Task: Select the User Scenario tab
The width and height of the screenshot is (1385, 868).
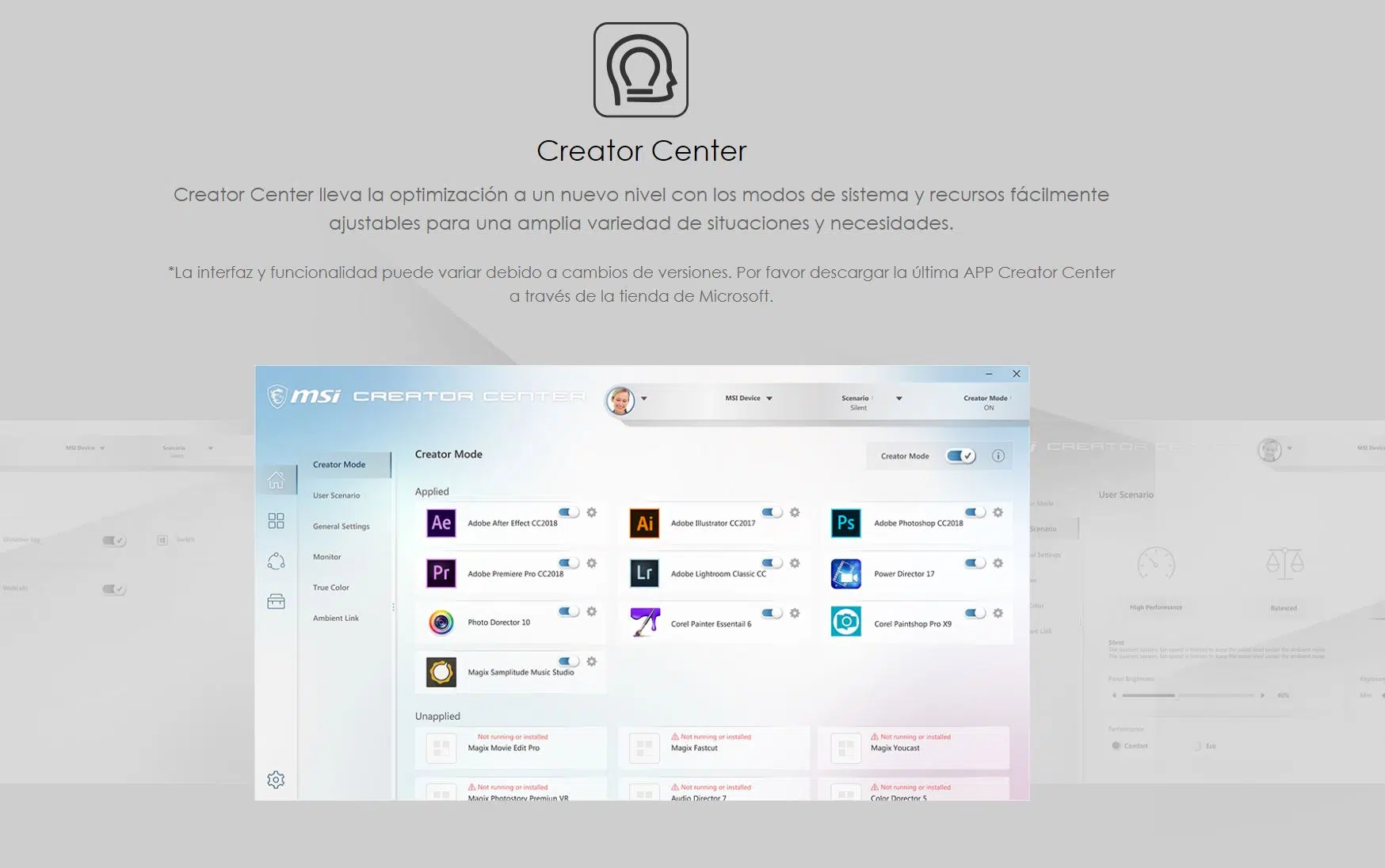Action: pyautogui.click(x=336, y=496)
